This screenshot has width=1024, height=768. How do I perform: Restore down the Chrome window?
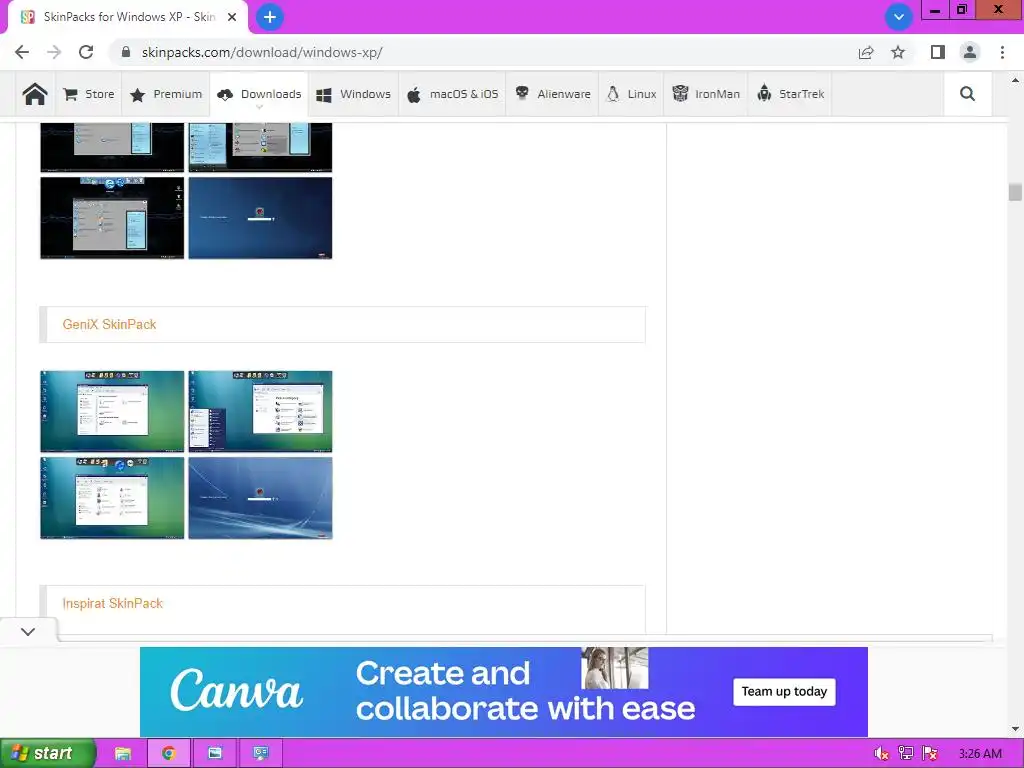[961, 10]
